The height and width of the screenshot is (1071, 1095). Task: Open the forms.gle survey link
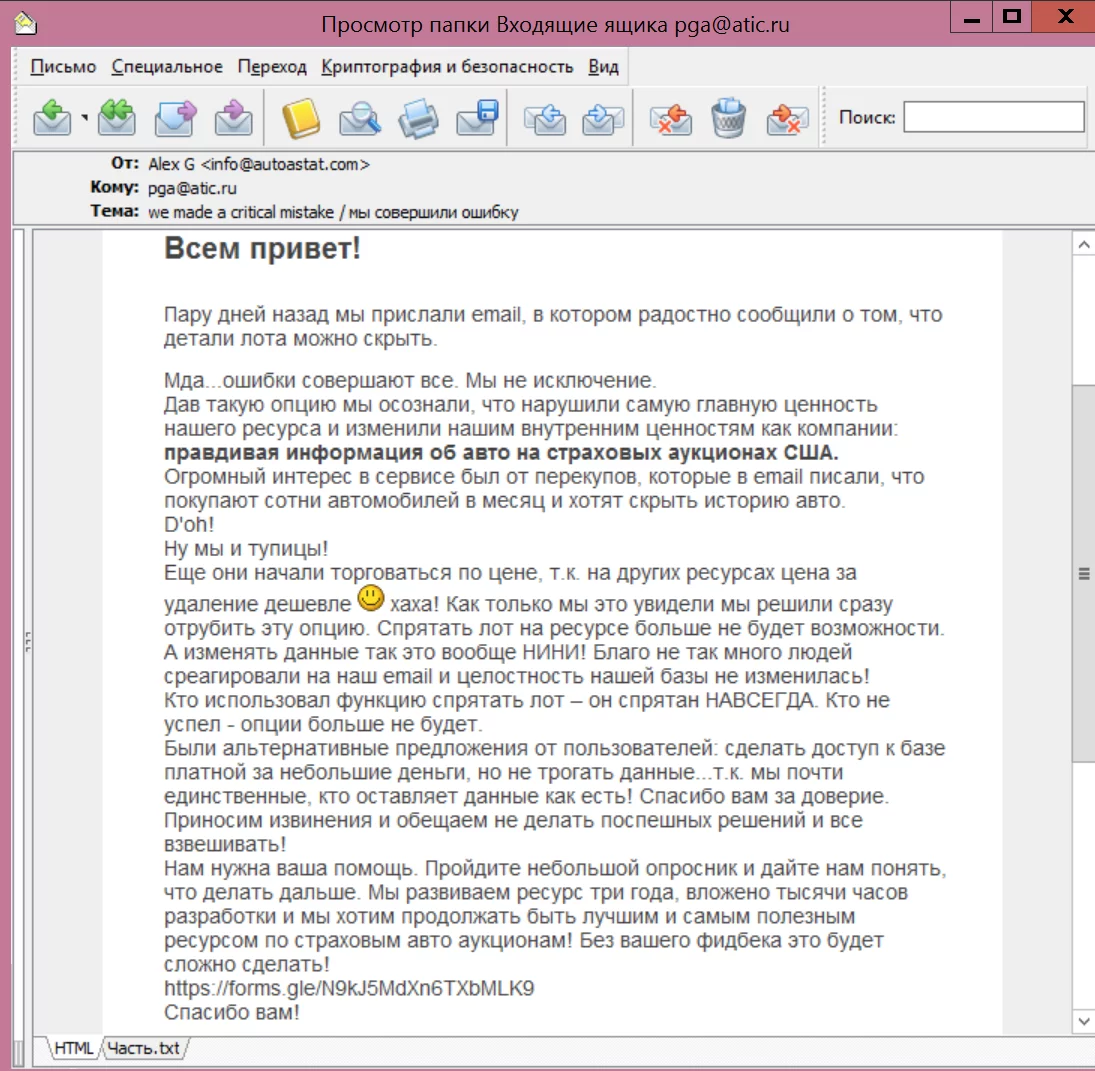click(349, 988)
